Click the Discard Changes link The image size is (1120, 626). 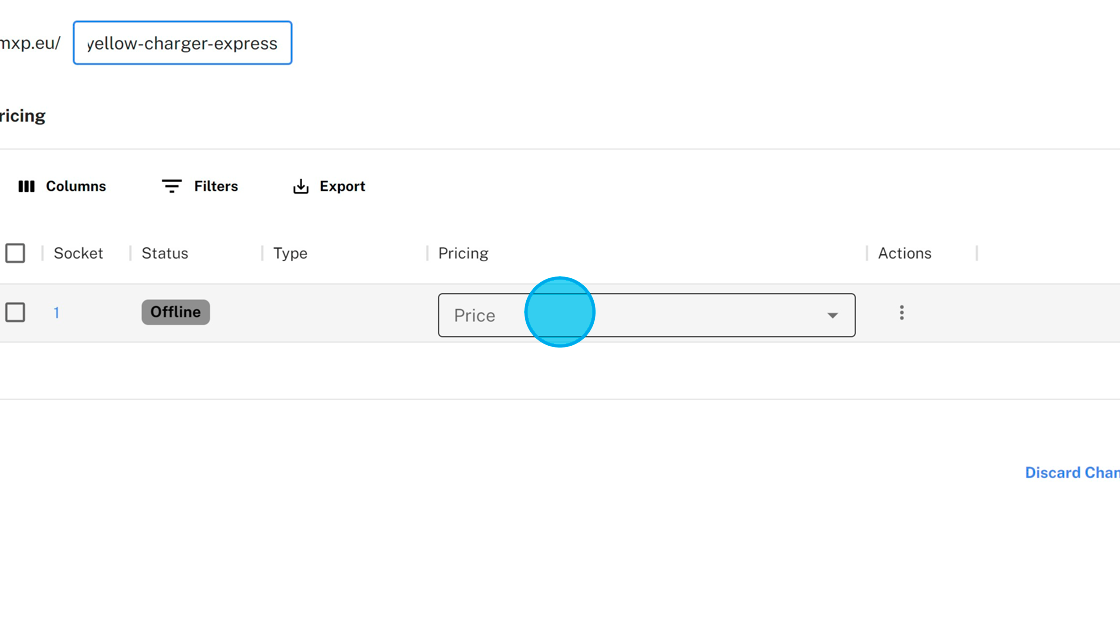pyautogui.click(x=1072, y=473)
